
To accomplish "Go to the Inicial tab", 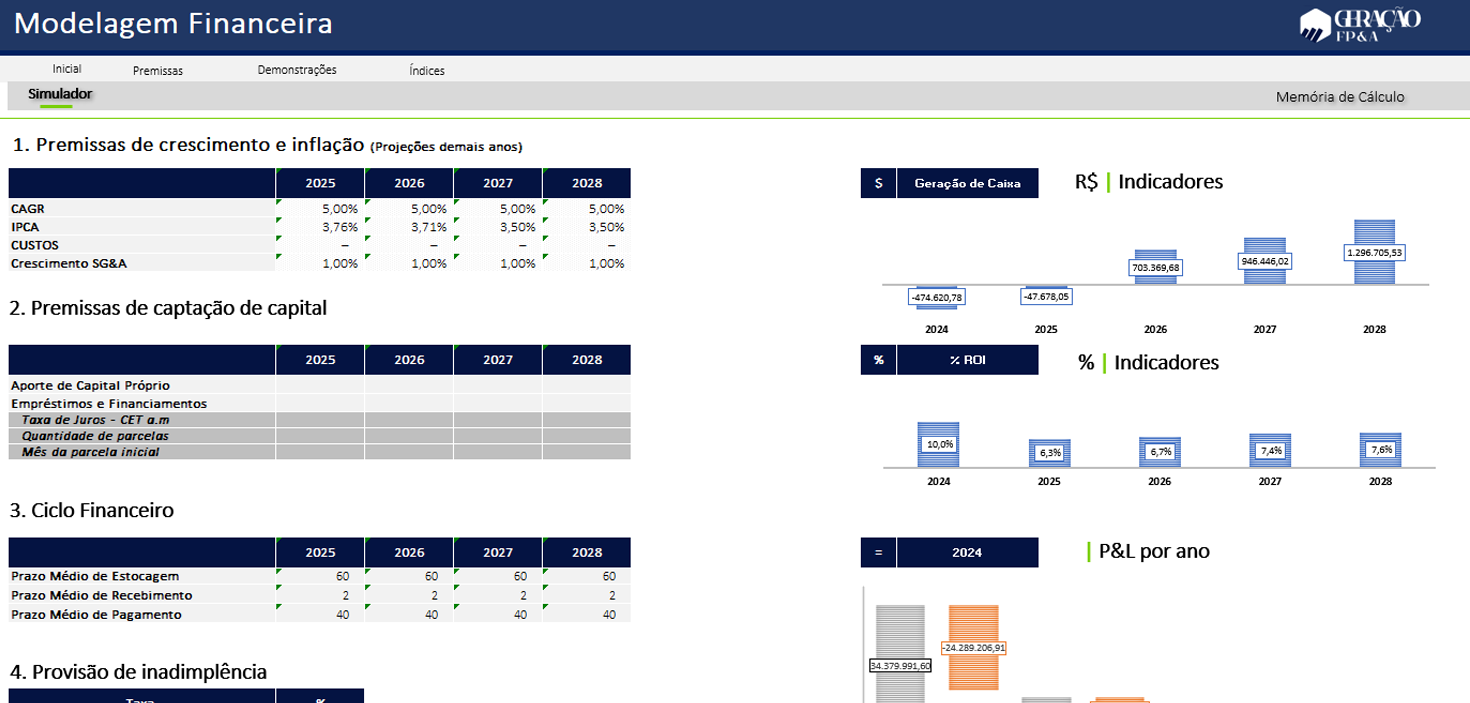I will point(67,69).
